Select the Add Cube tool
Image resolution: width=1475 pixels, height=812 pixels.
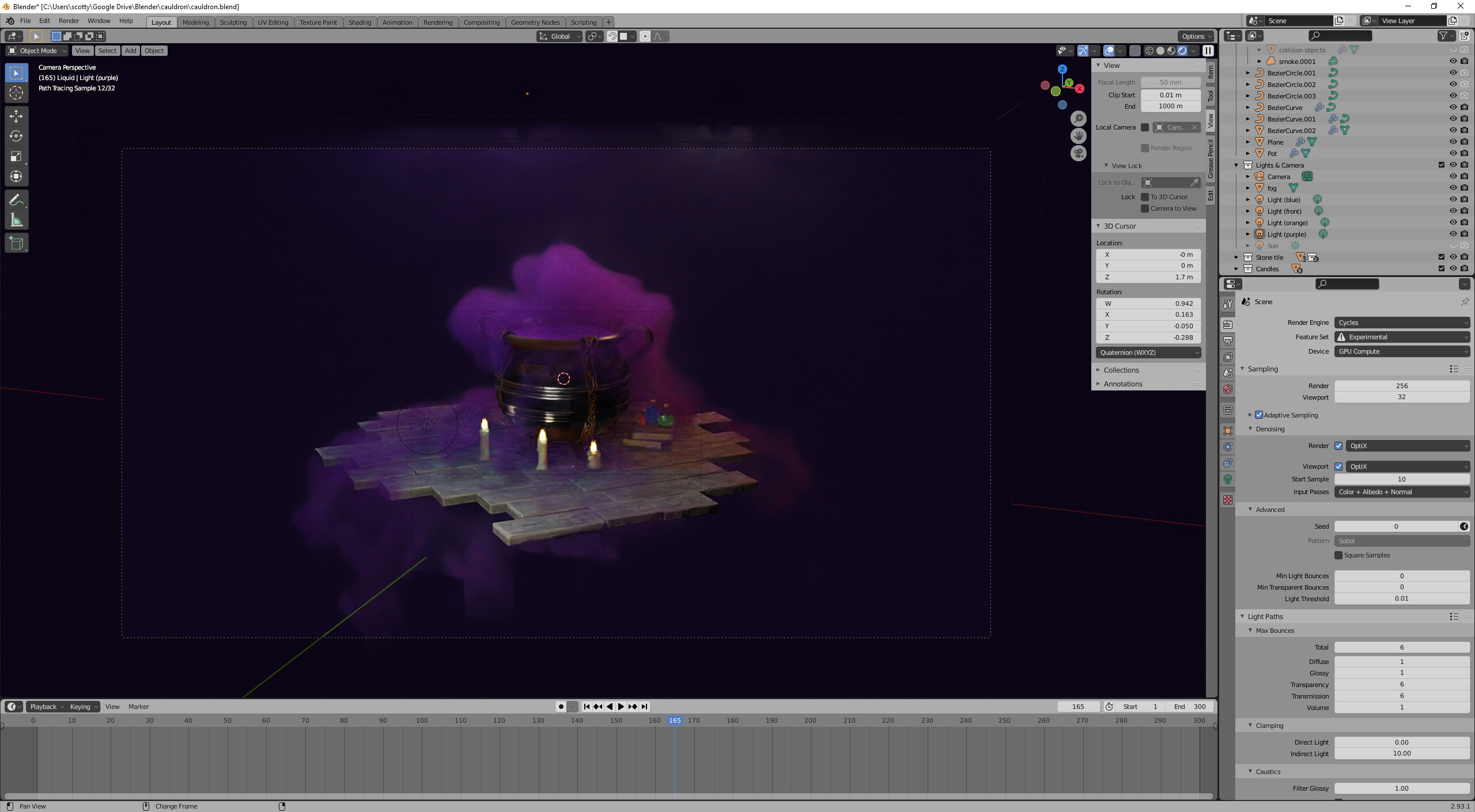click(x=16, y=243)
